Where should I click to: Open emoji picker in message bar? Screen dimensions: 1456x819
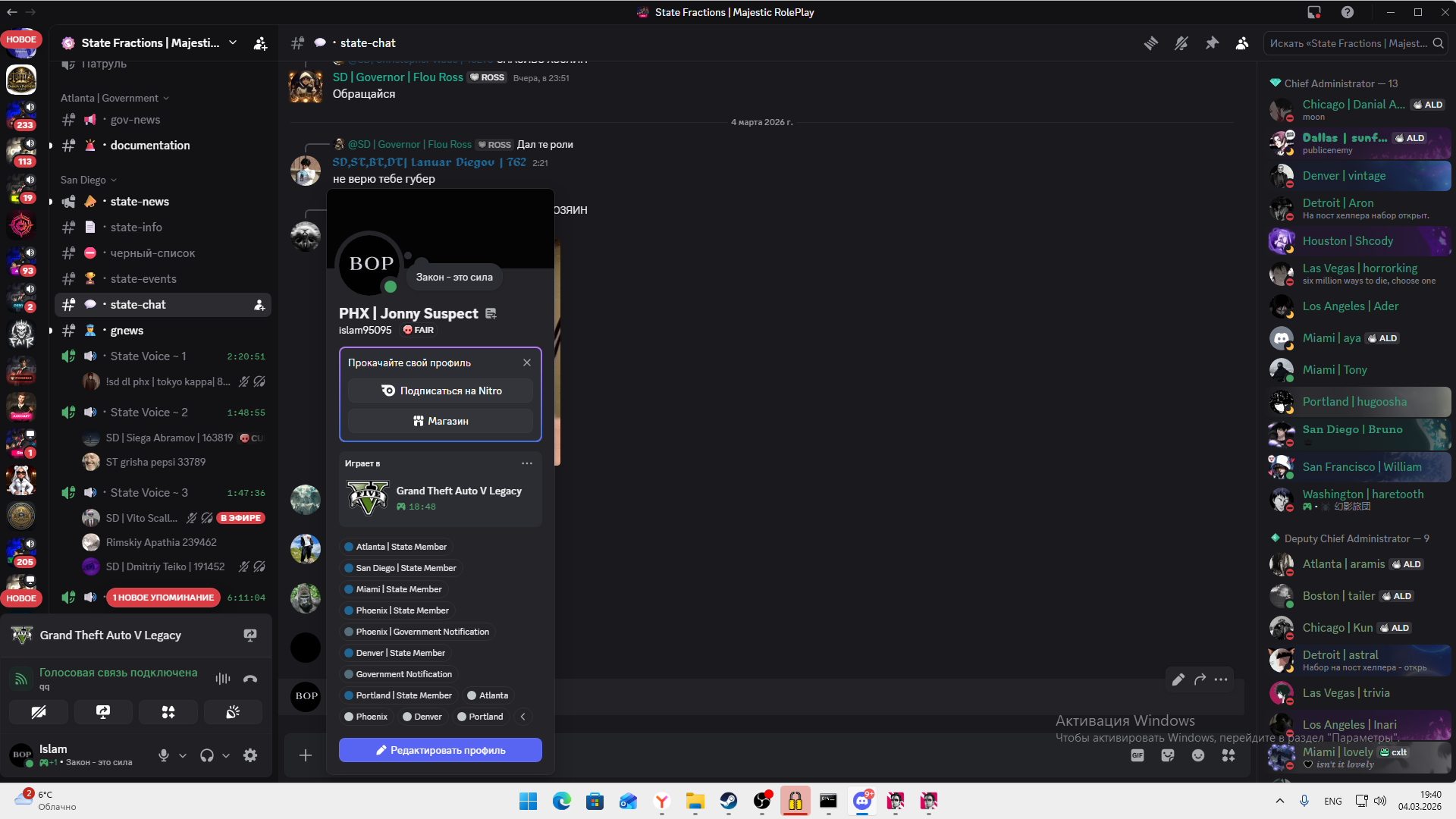[x=1198, y=755]
